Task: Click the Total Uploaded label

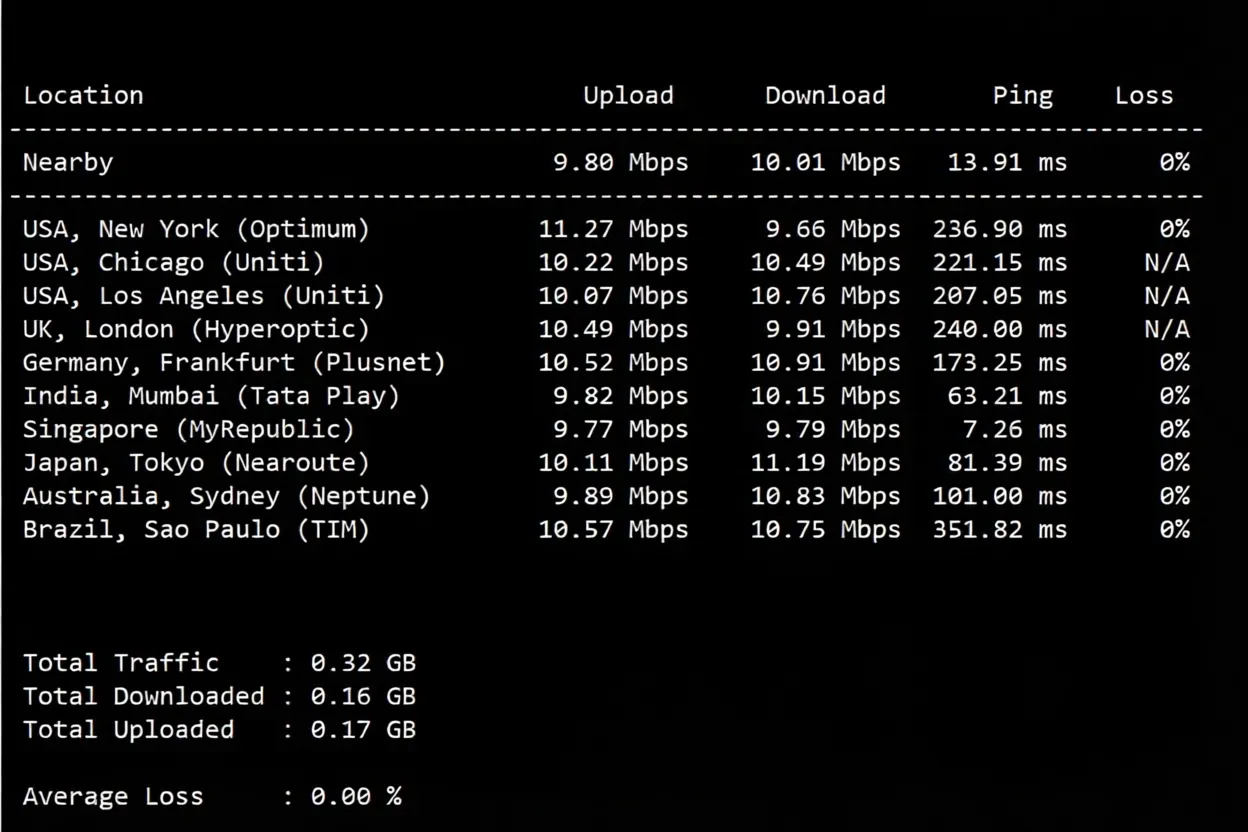Action: coord(129,730)
